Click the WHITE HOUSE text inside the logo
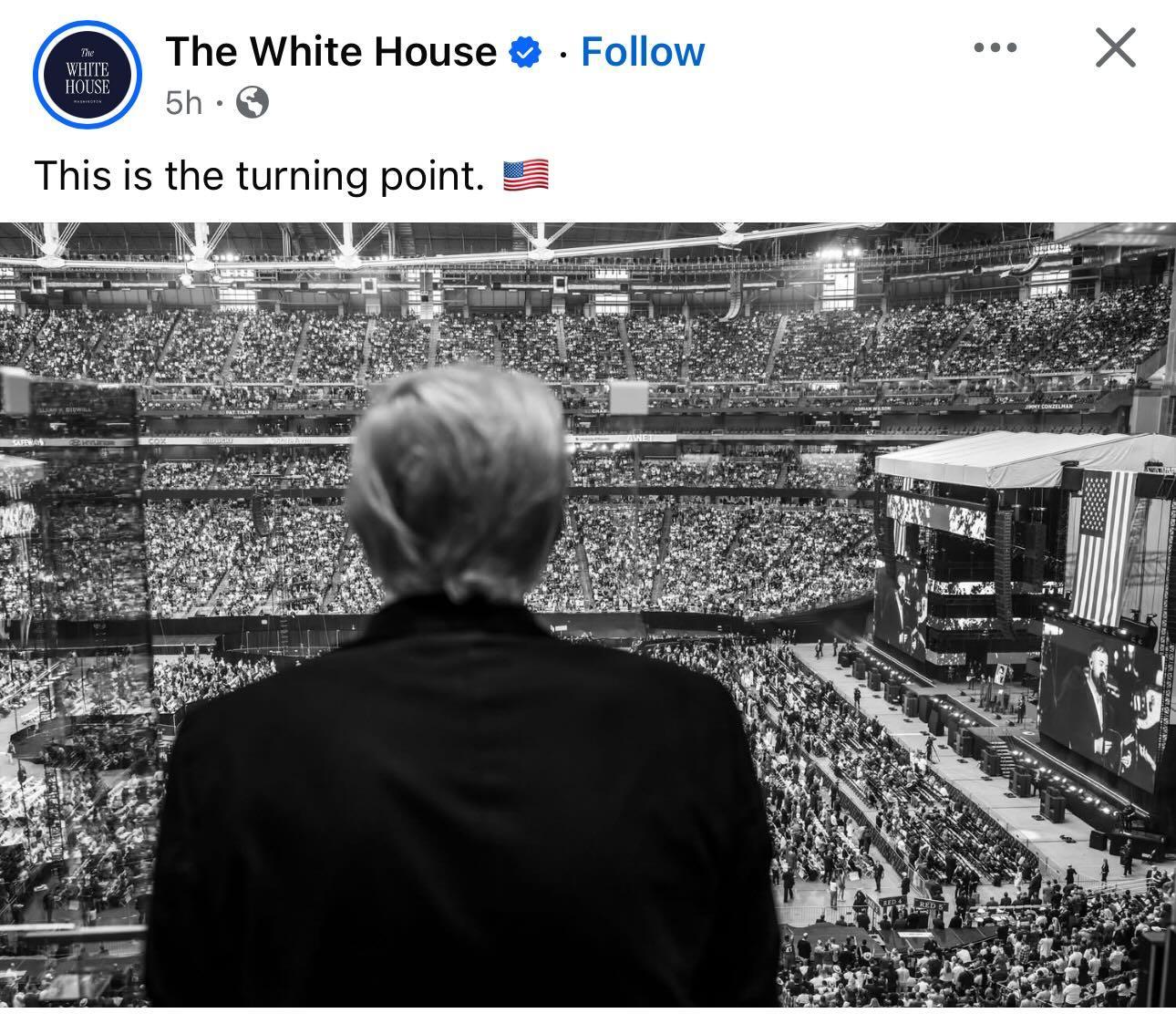This screenshot has width=1176, height=1034. (87, 78)
